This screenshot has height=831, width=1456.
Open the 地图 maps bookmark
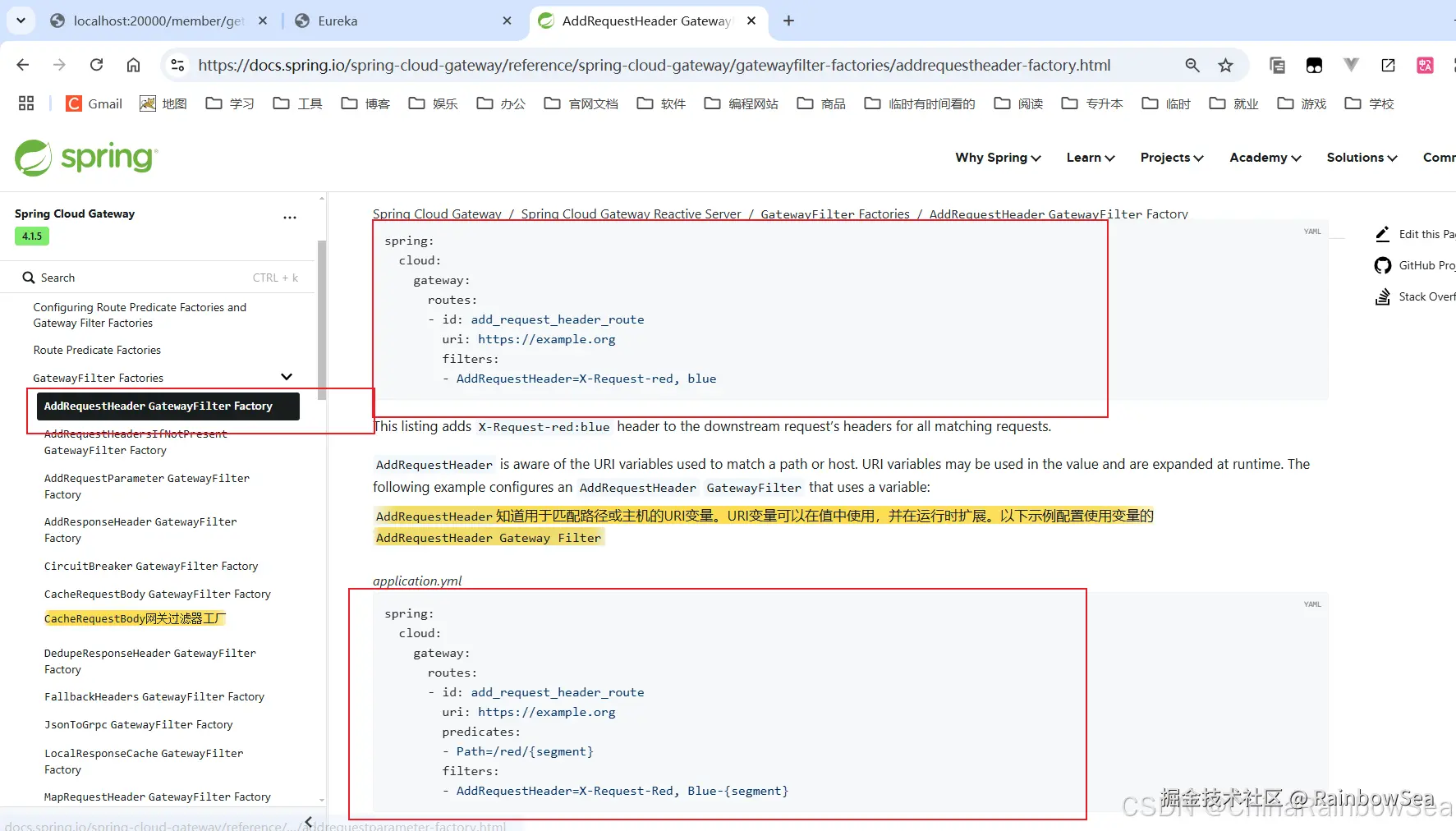[163, 103]
